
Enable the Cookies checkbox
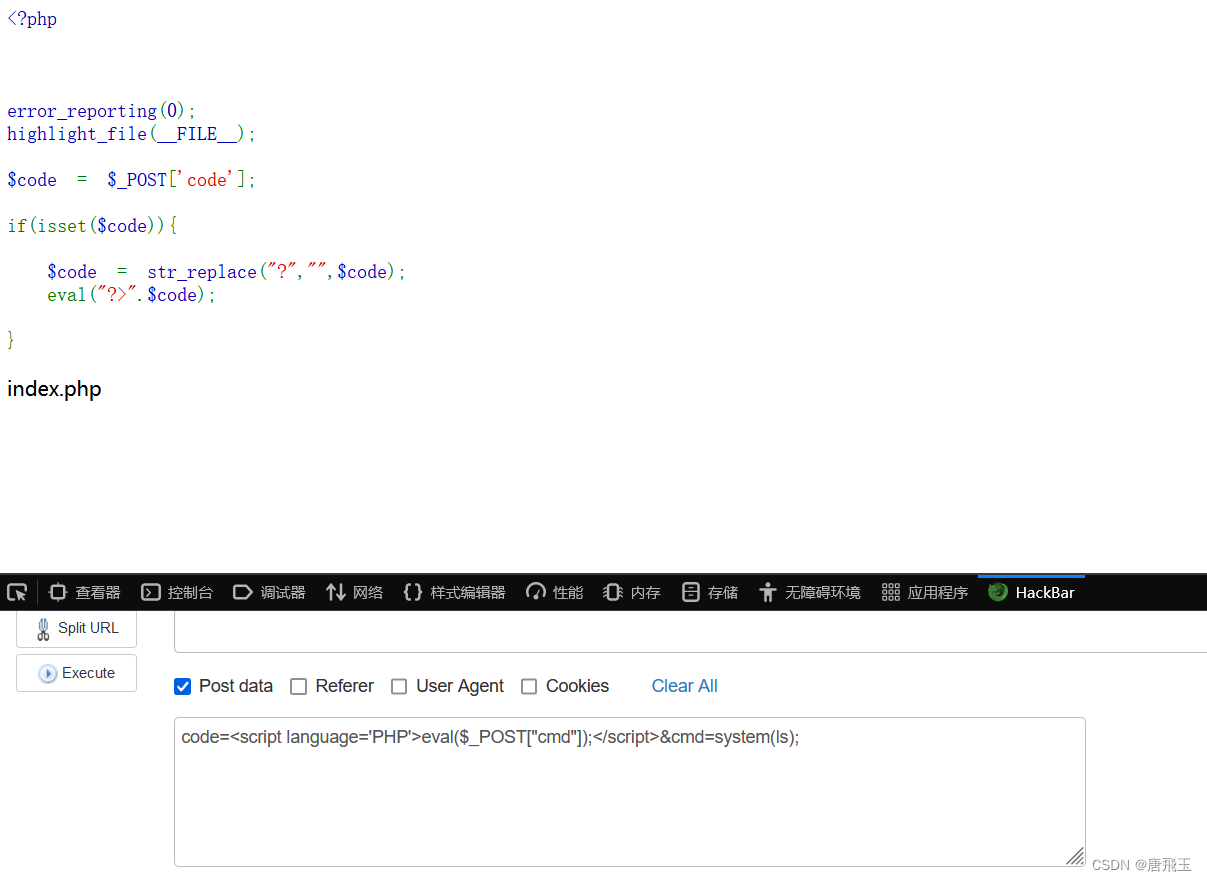point(529,686)
